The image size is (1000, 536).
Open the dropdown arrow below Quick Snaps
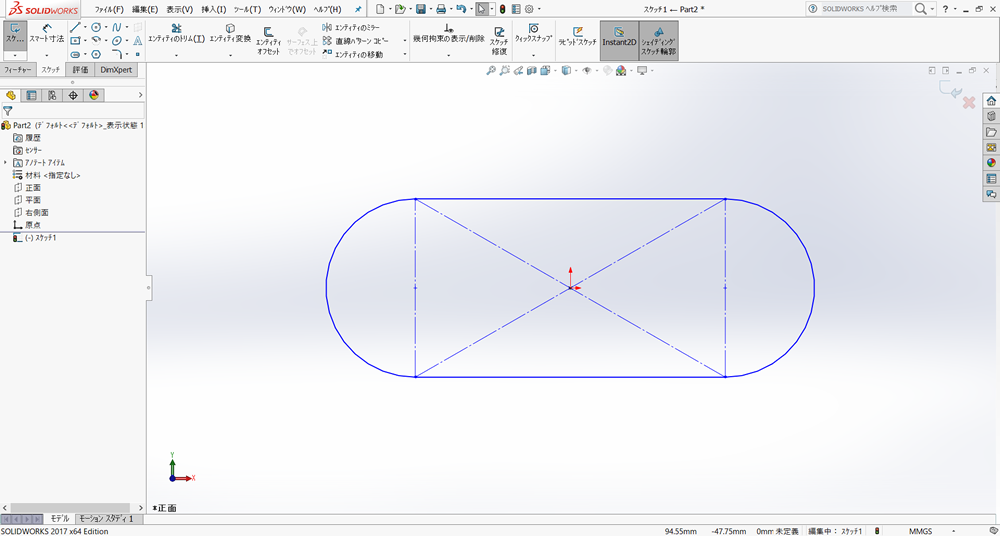click(x=533, y=56)
